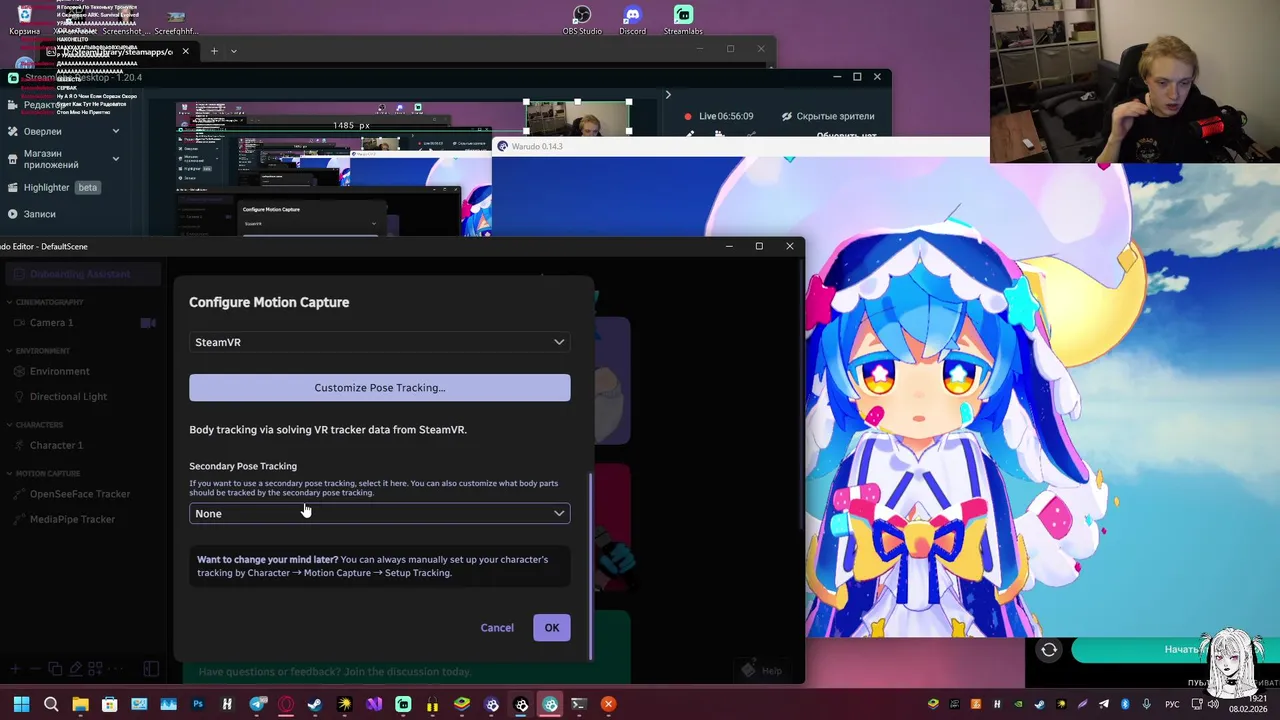Click Bluetooth icon in system tray
Image resolution: width=1280 pixels, height=720 pixels.
tap(1125, 704)
